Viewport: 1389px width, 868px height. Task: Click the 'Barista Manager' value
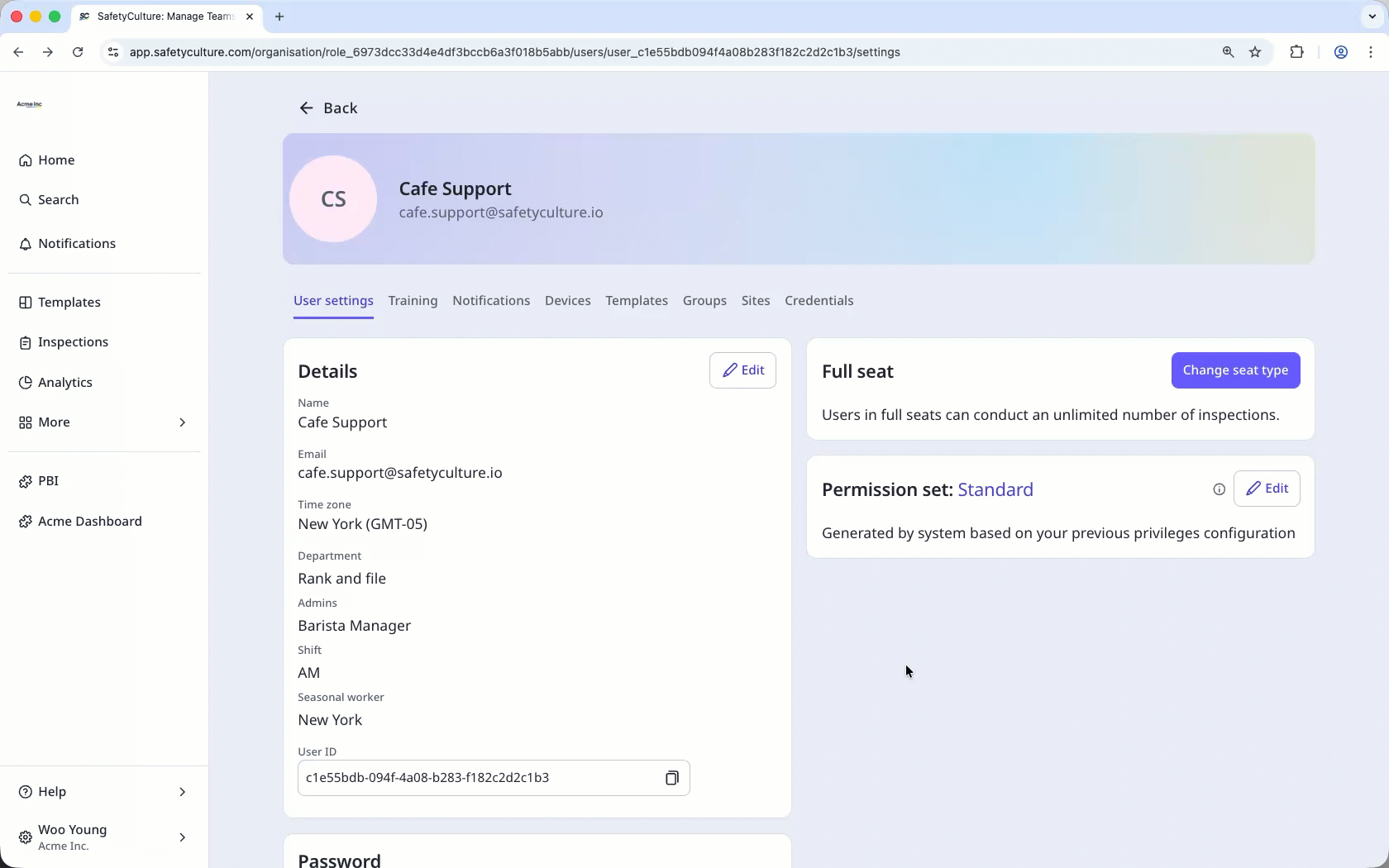354,626
